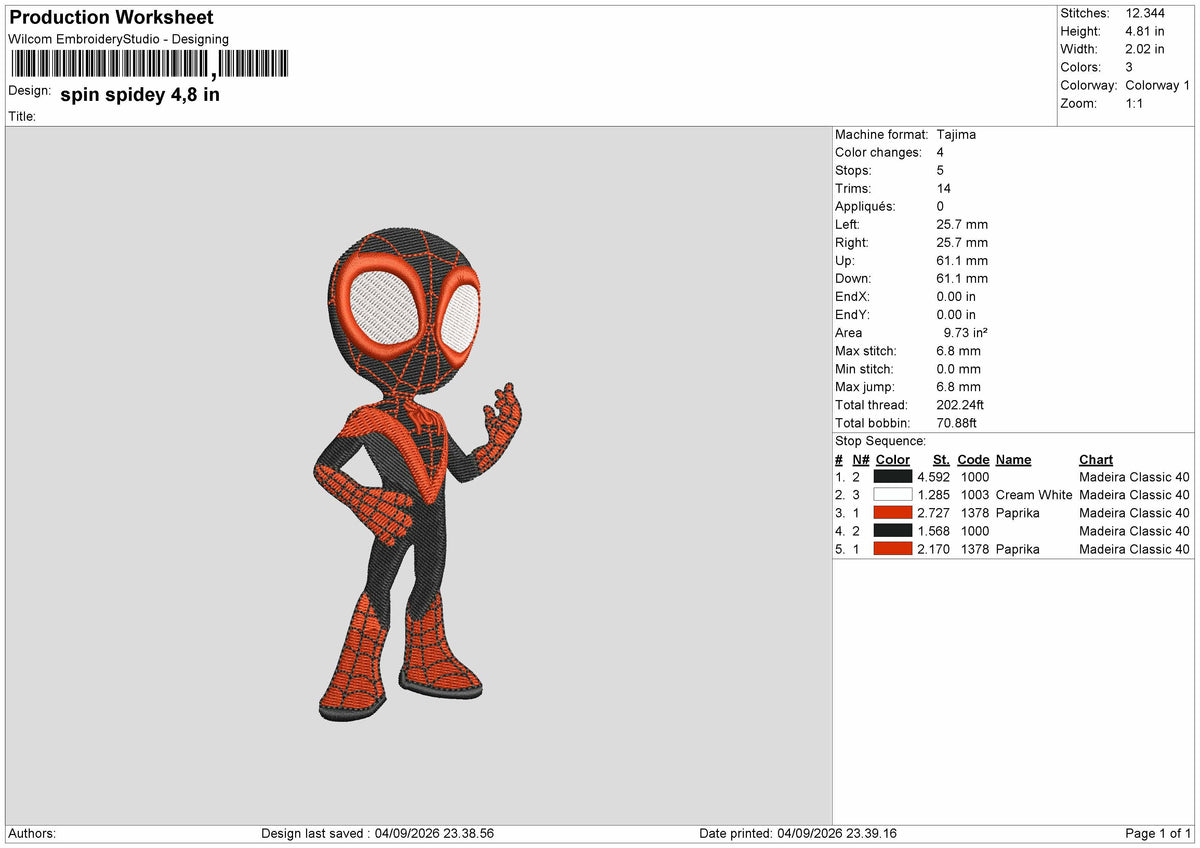This screenshot has width=1200, height=848.
Task: Click 'Wilcom EmbroideryStudio - Designing' text
Action: (x=119, y=39)
